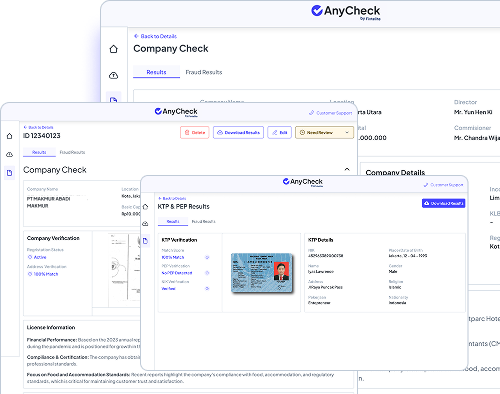Image resolution: width=500 pixels, height=394 pixels.
Task: Click info icon next to No PEP Detected
Action: tap(207, 273)
